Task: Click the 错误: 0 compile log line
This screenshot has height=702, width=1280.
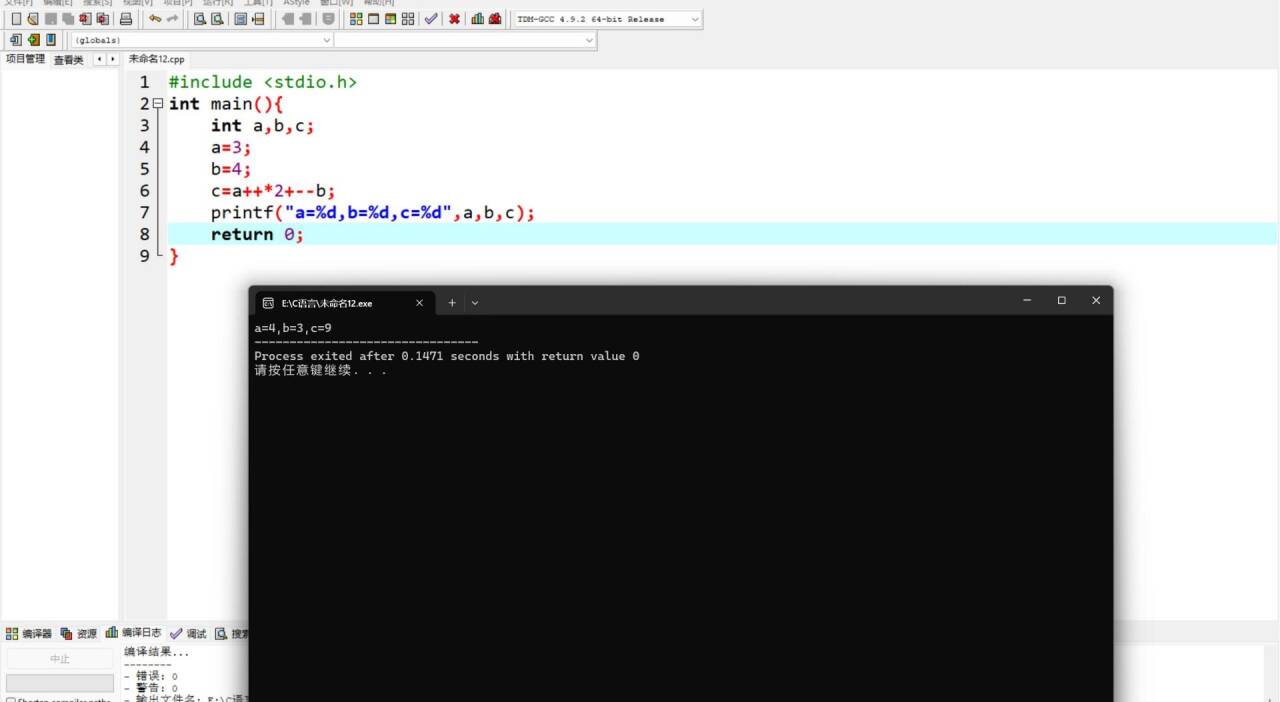Action: click(x=151, y=677)
